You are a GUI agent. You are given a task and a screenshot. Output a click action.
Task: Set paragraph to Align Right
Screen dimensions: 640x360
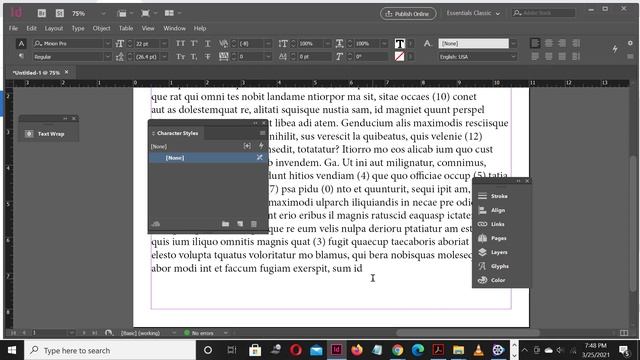pyautogui.click(x=562, y=43)
